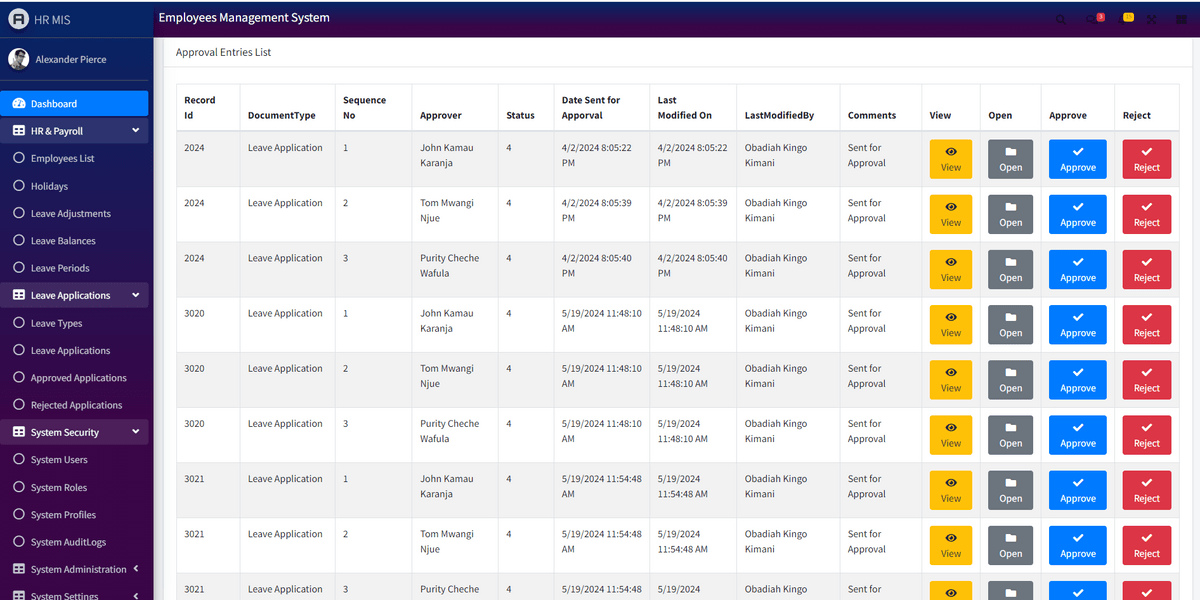Approve record 2024 for John Kamau Karanja
This screenshot has height=600, width=1200.
1077,159
